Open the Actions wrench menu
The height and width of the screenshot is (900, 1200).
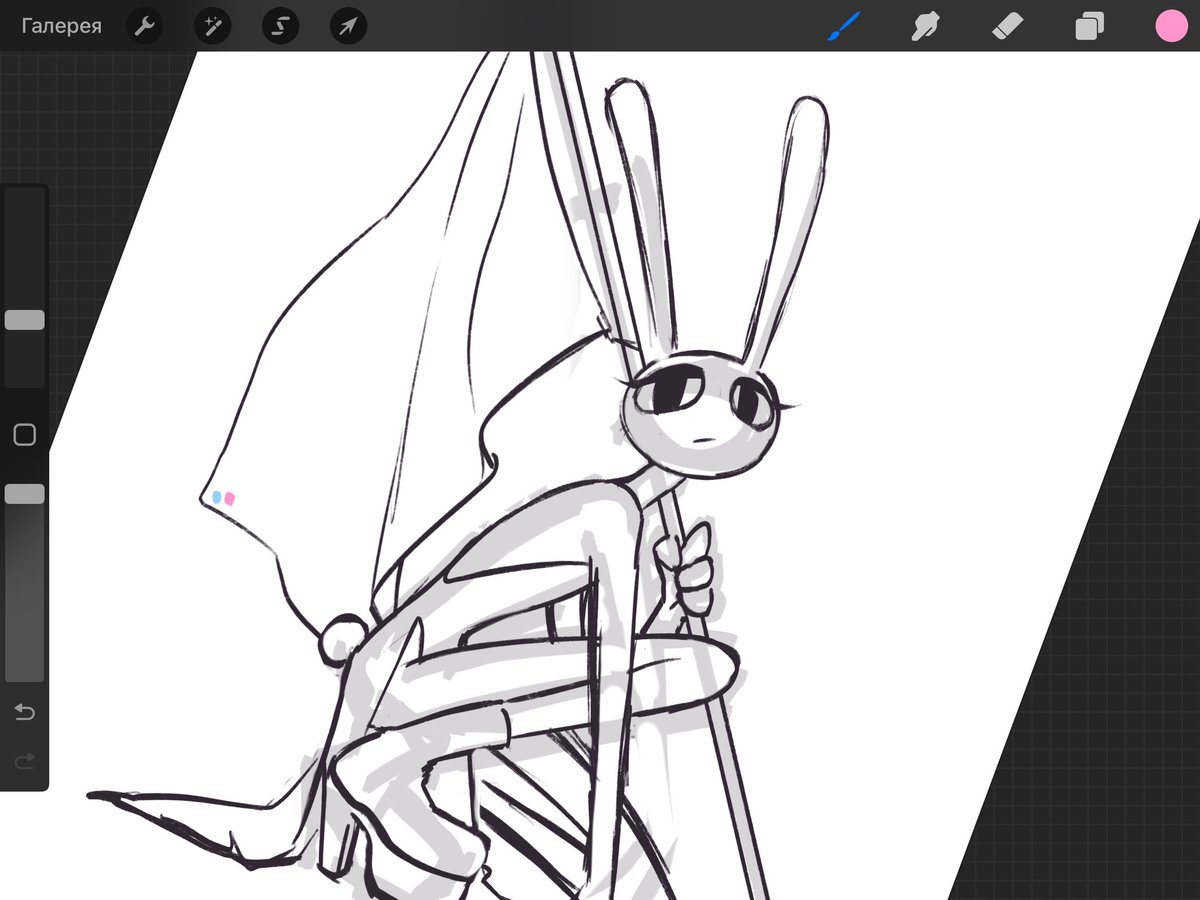click(x=145, y=26)
